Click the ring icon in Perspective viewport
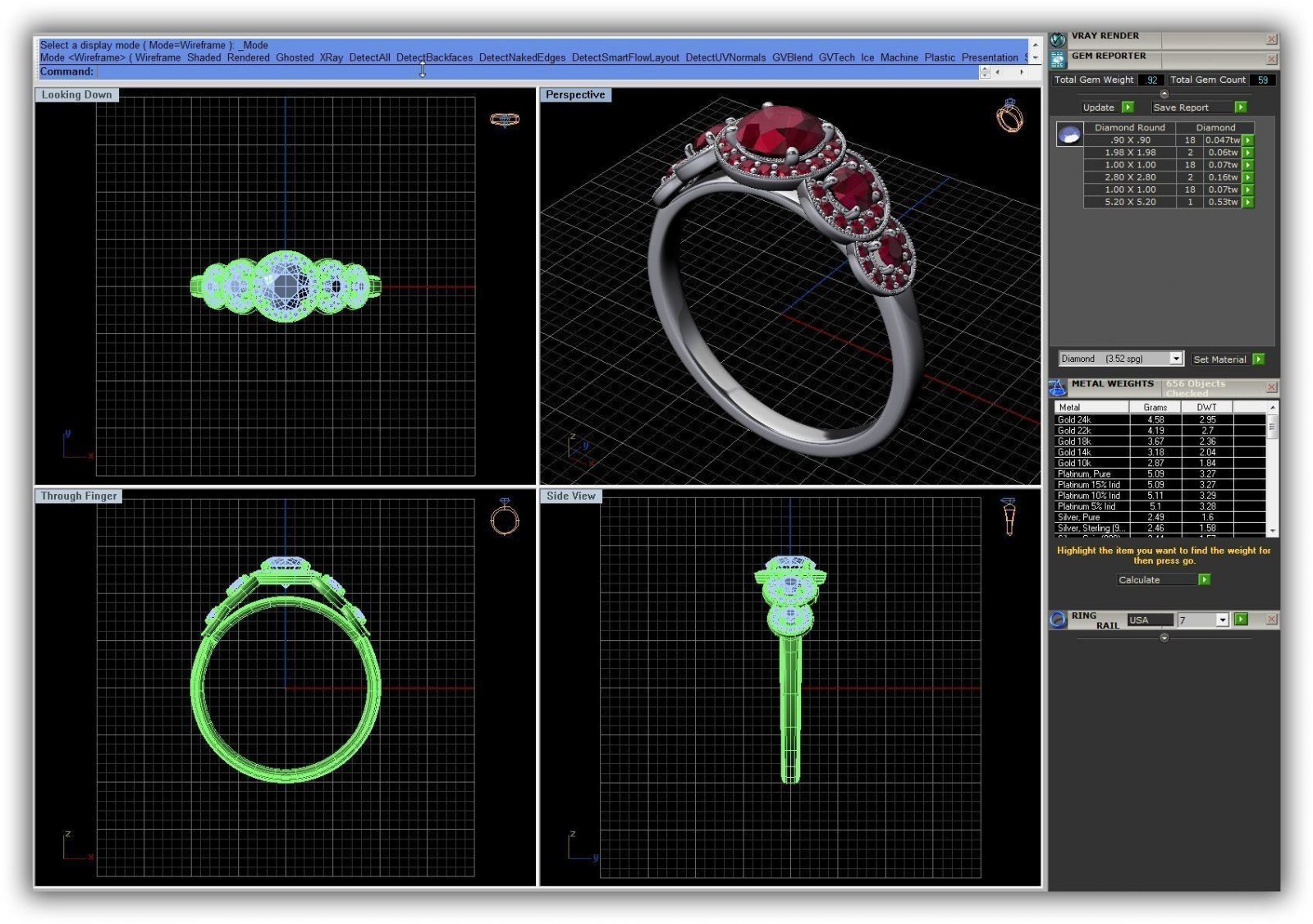Image resolution: width=1313 pixels, height=924 pixels. click(1009, 116)
